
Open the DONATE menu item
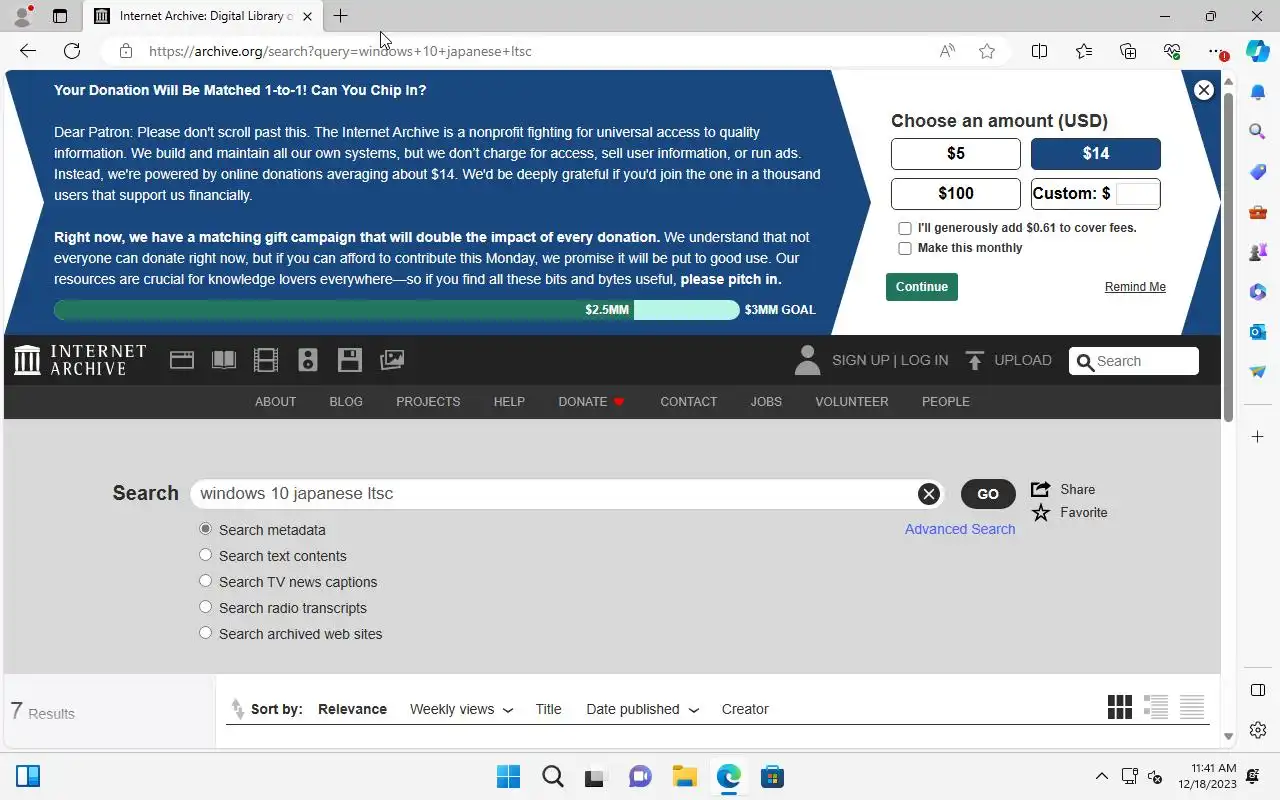(x=591, y=401)
